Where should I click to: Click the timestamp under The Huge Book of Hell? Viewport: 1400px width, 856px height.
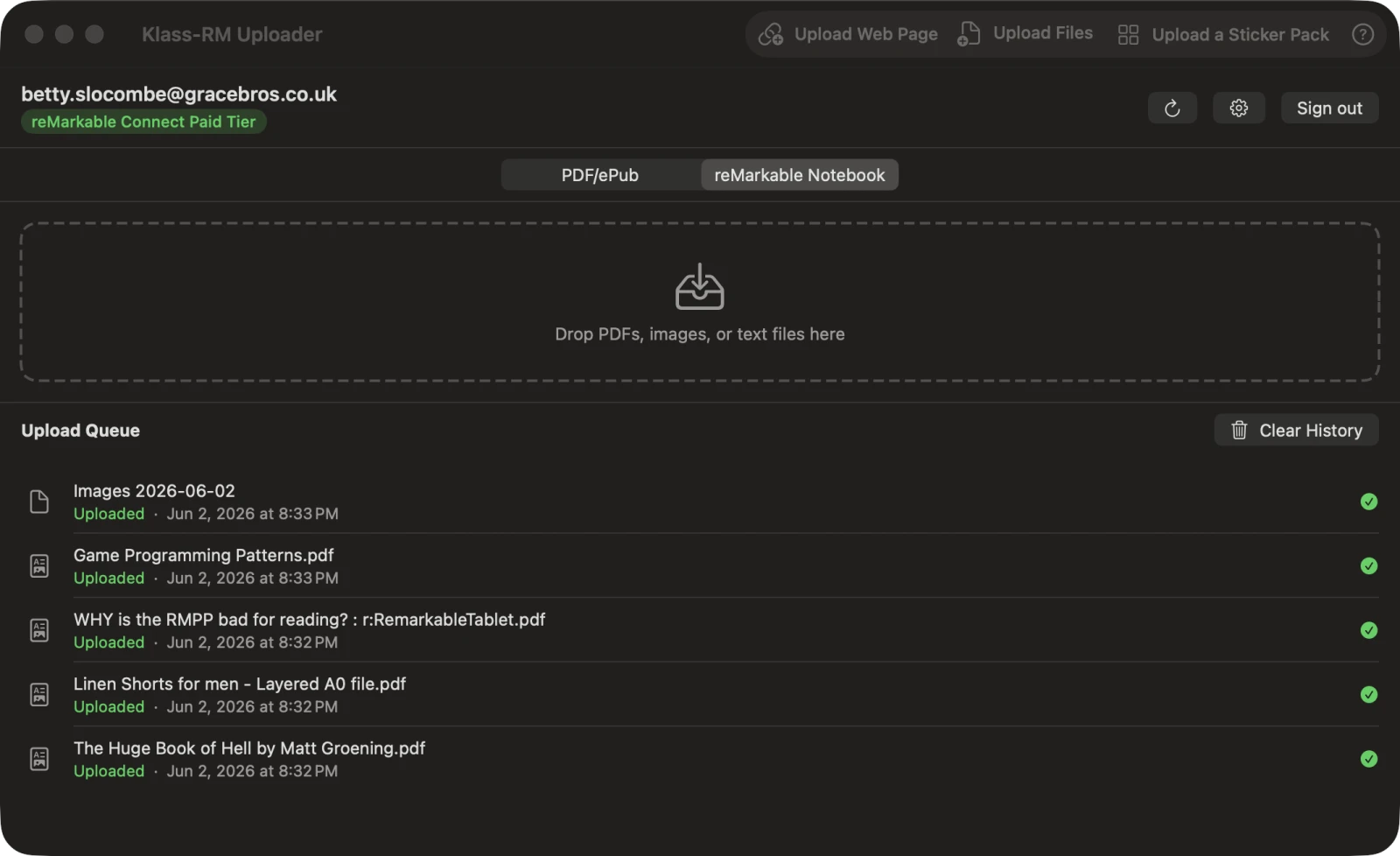[x=252, y=771]
